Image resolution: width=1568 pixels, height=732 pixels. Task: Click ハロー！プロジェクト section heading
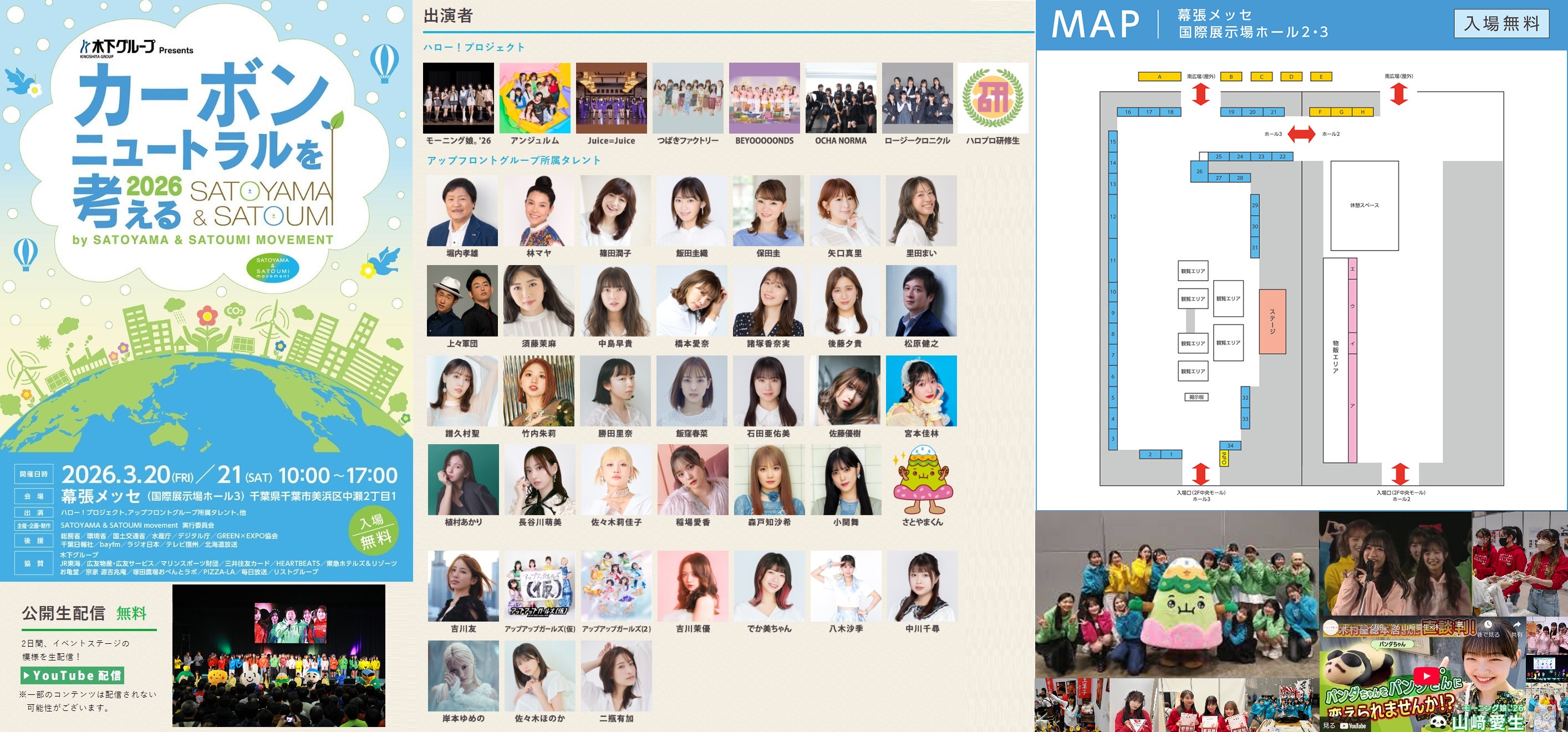coord(474,47)
